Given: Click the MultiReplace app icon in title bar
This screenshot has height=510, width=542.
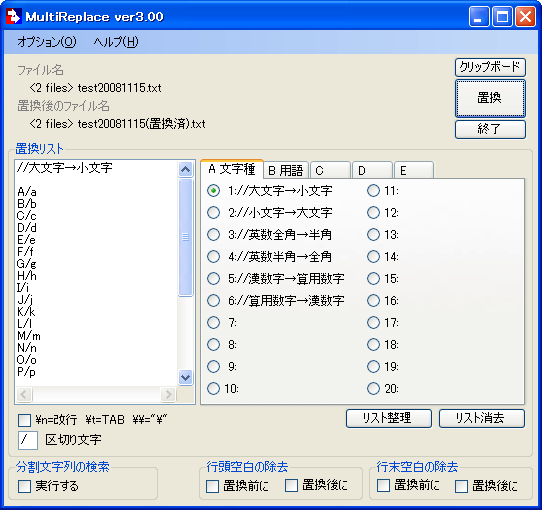Looking at the screenshot, I should [13, 16].
